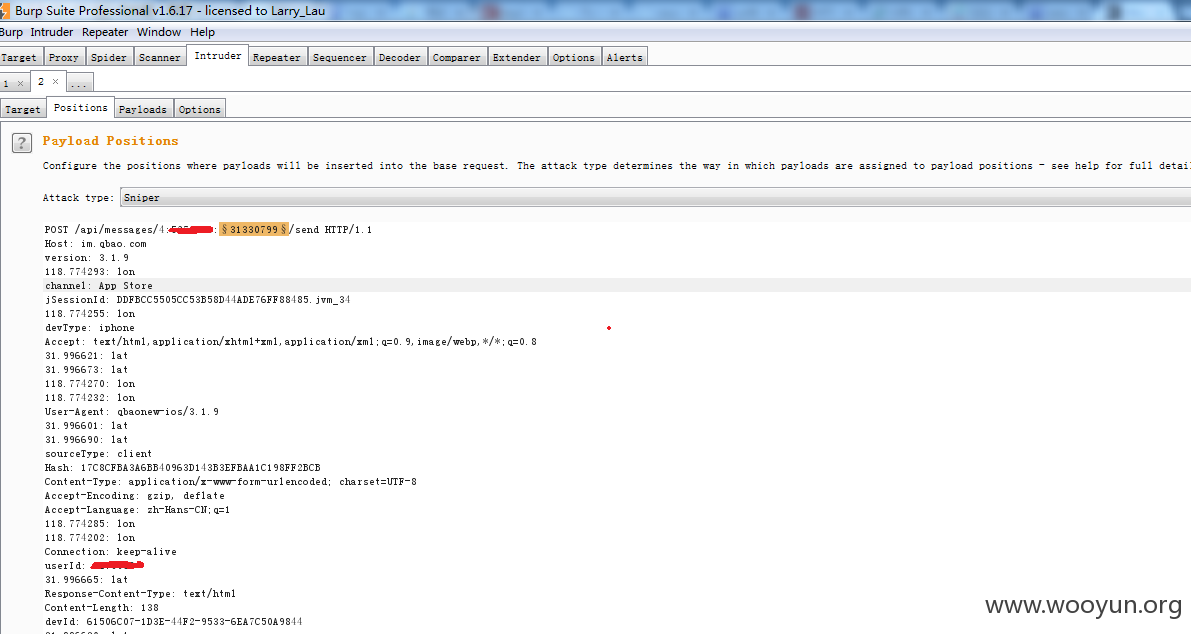Click the Content-Length: 138 line
The image size is (1191, 634).
102,607
